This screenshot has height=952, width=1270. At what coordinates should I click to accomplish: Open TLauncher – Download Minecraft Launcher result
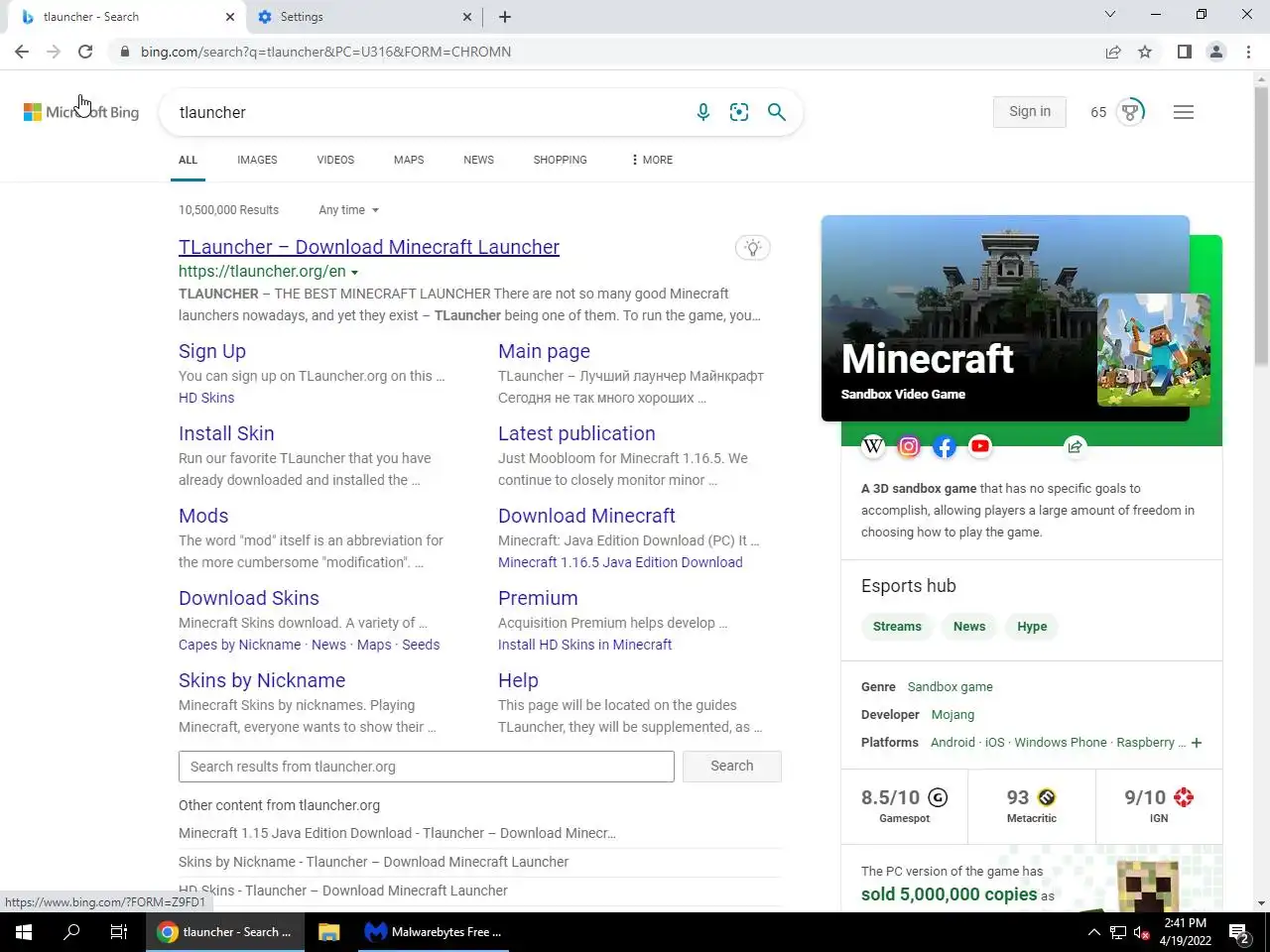(369, 247)
